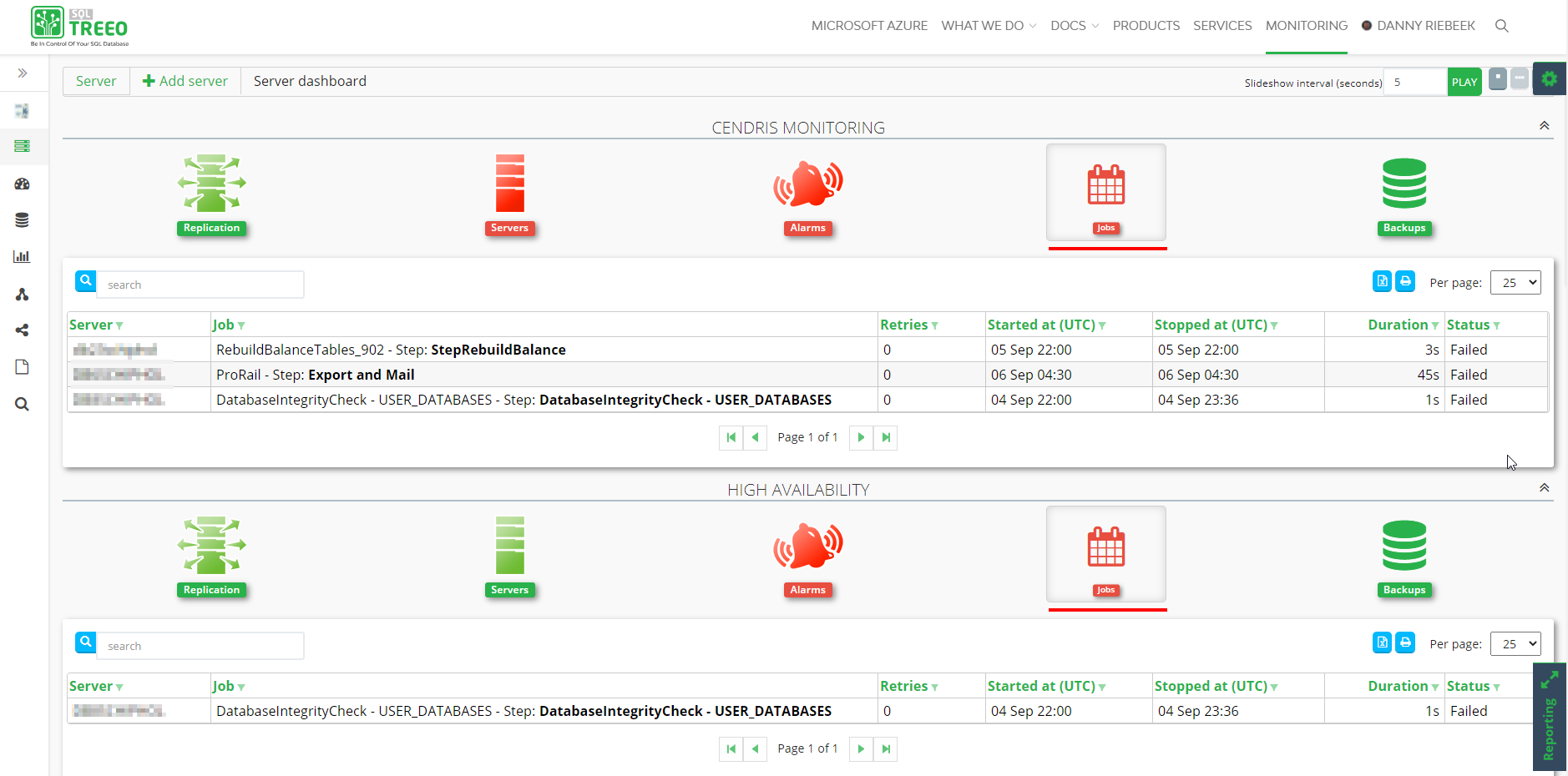Switch to the Server tab
The width and height of the screenshot is (1568, 776).
click(x=95, y=81)
